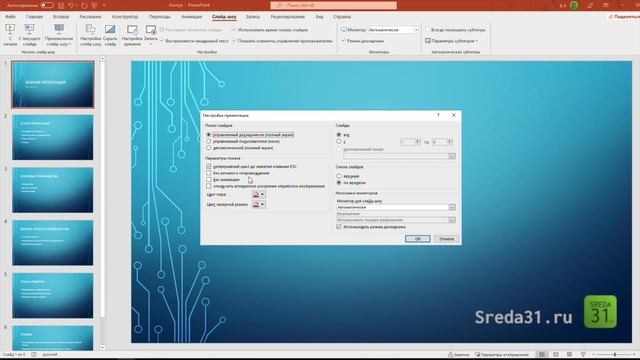The height and width of the screenshot is (360, 640).
Task: Toggle loop continuously until Esc checkbox
Action: pyautogui.click(x=209, y=167)
